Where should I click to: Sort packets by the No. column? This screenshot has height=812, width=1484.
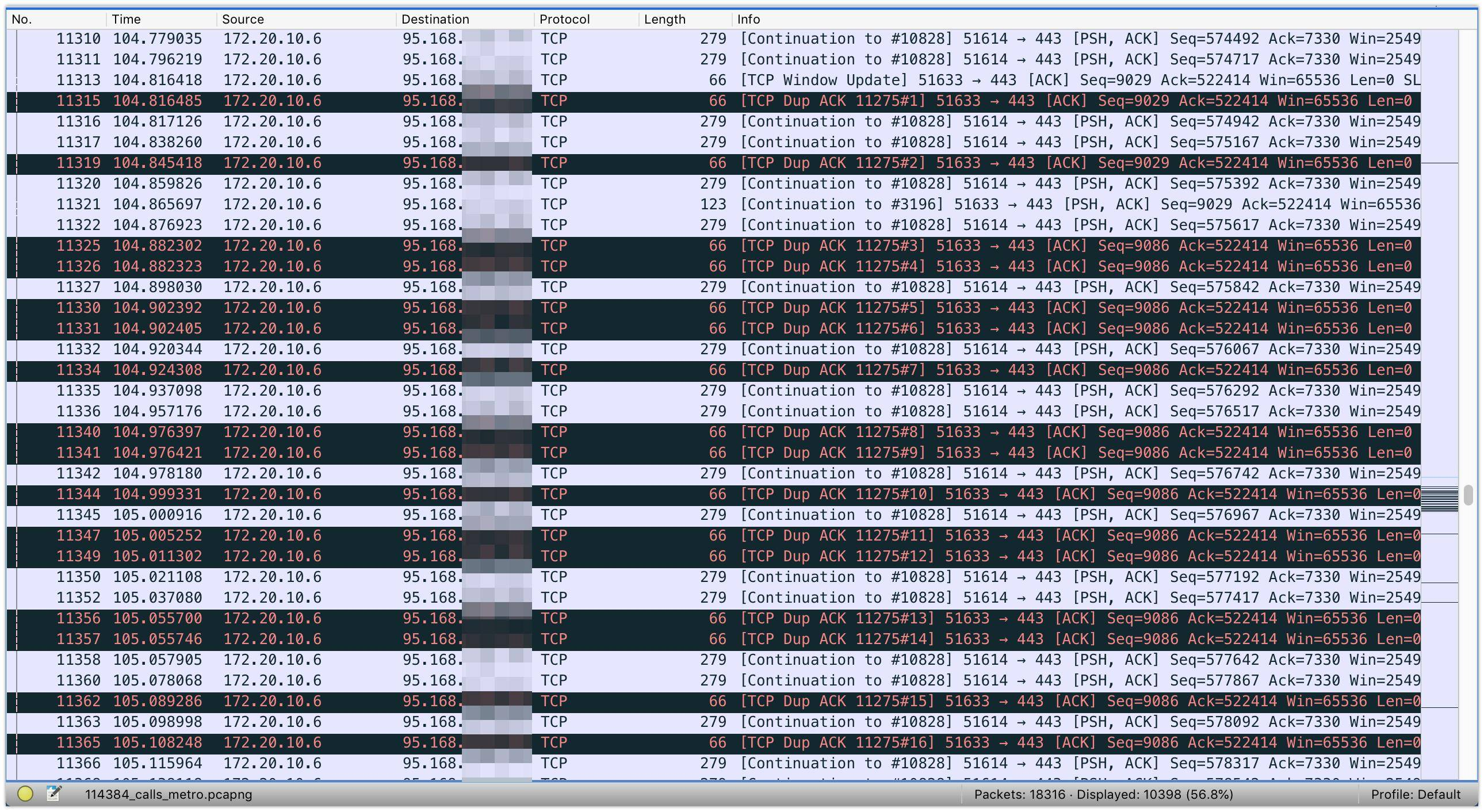pyautogui.click(x=22, y=19)
